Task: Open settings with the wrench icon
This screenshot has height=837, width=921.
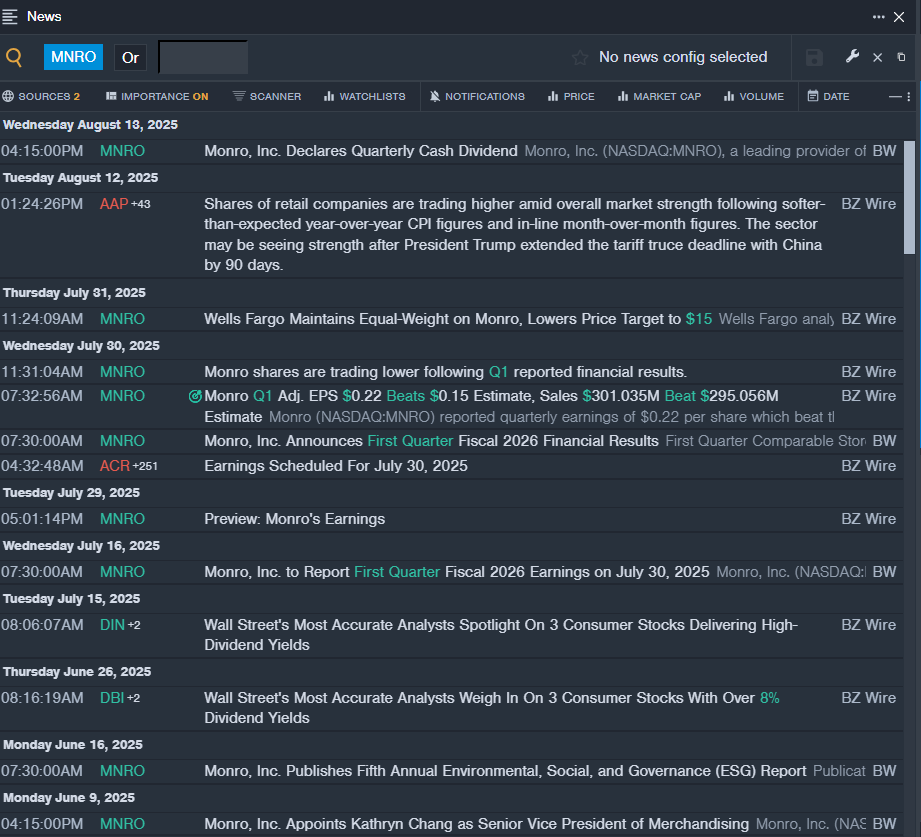Action: point(852,56)
